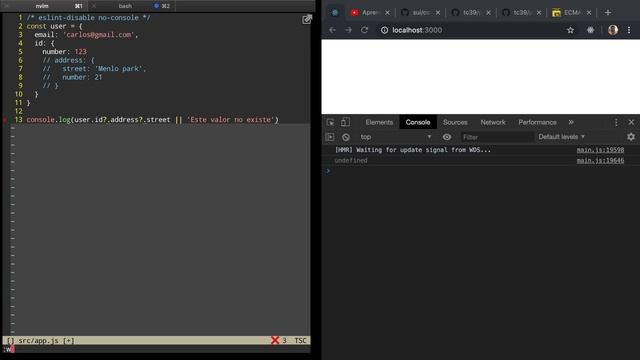Click the console prompt arrow
Viewport: 640px width, 360px height.
(328, 171)
